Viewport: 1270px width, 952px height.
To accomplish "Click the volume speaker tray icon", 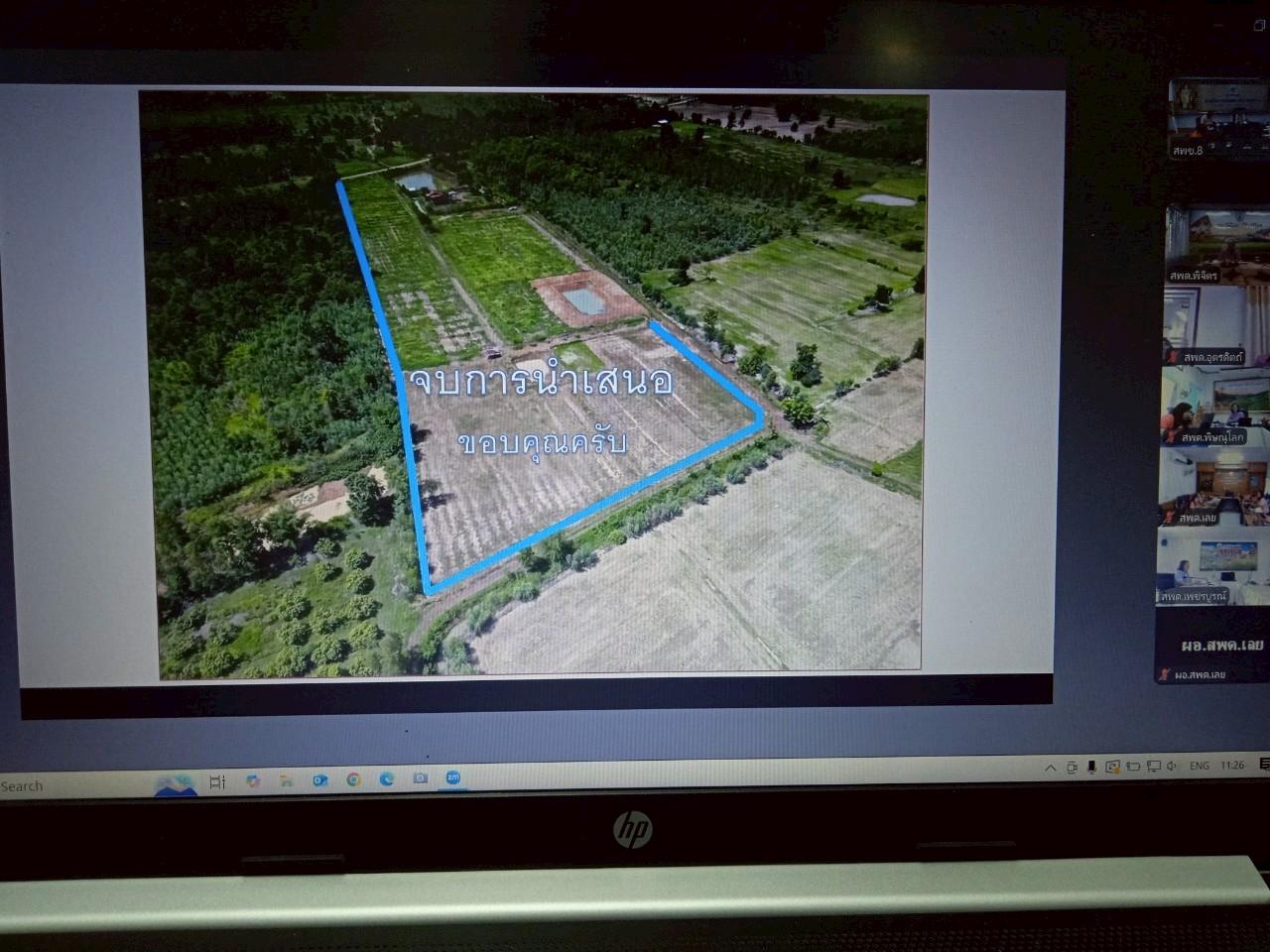I will click(1172, 766).
